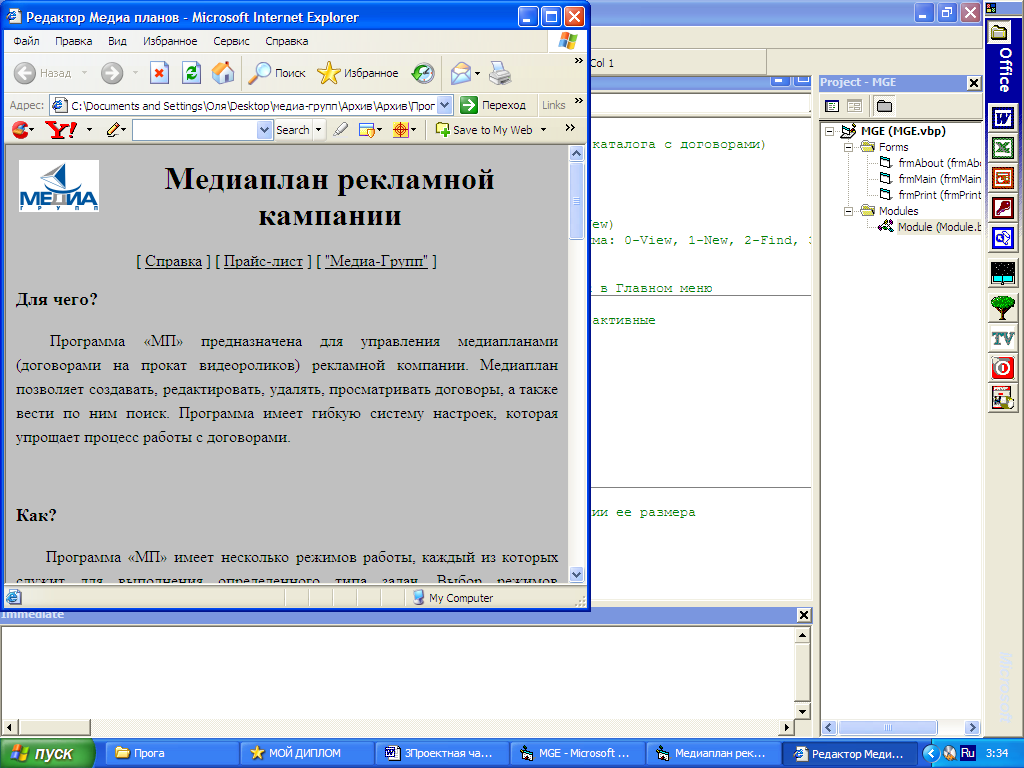Click the tree icon in Office bar
The height and width of the screenshot is (768, 1024).
1003,306
